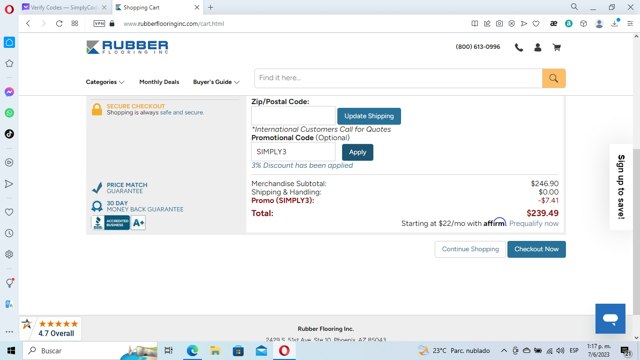Click the 4.7 Overall rating badge

tap(51, 329)
